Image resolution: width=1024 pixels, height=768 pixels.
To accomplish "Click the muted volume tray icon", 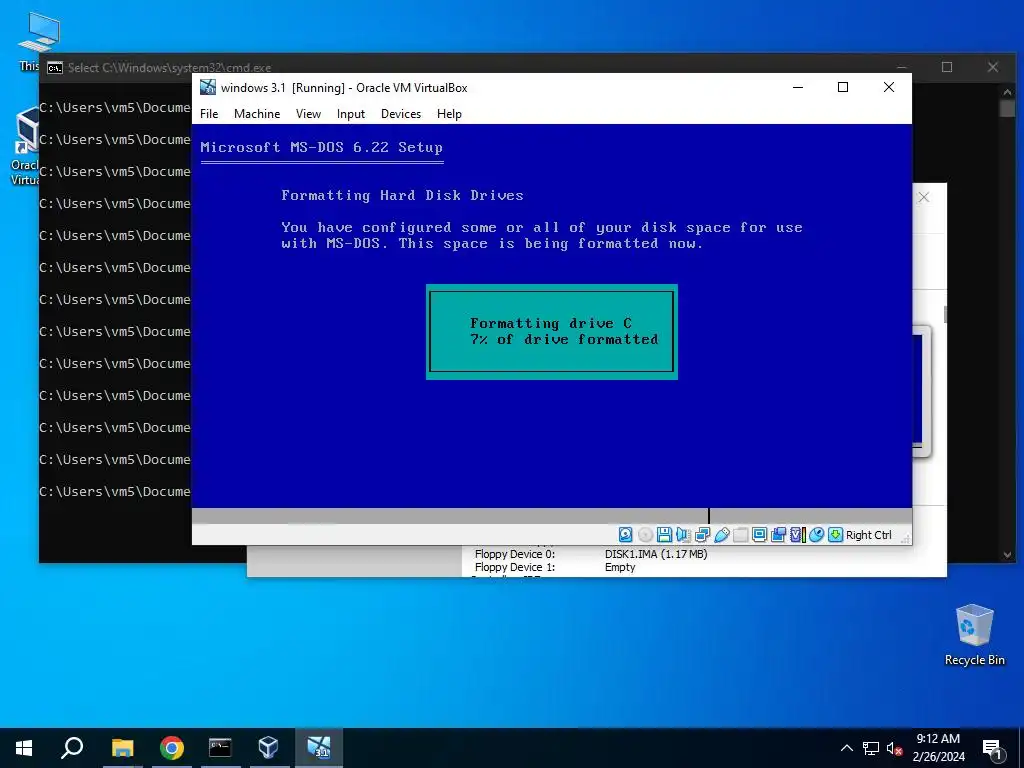I will [x=894, y=748].
